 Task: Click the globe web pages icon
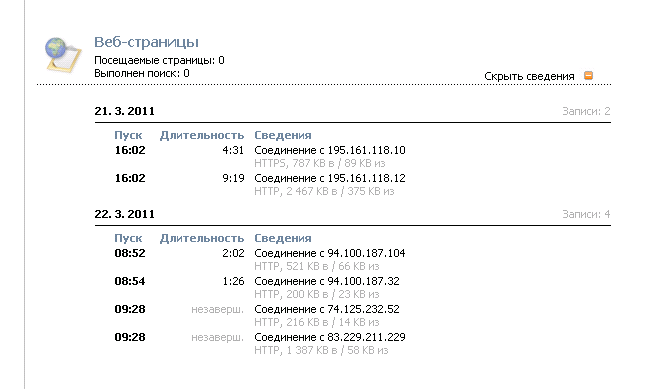[63, 54]
